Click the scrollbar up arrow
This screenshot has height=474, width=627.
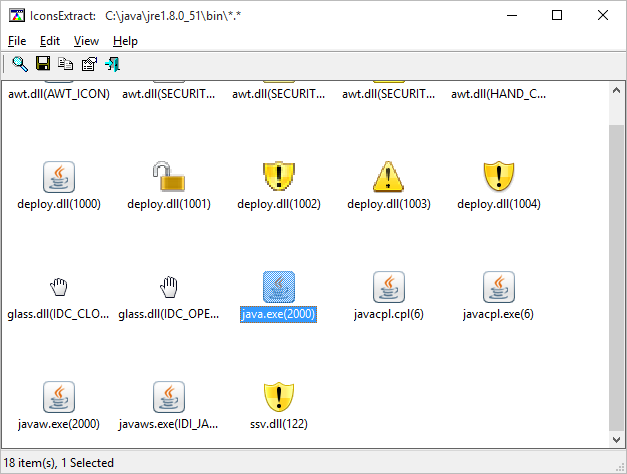pos(616,91)
